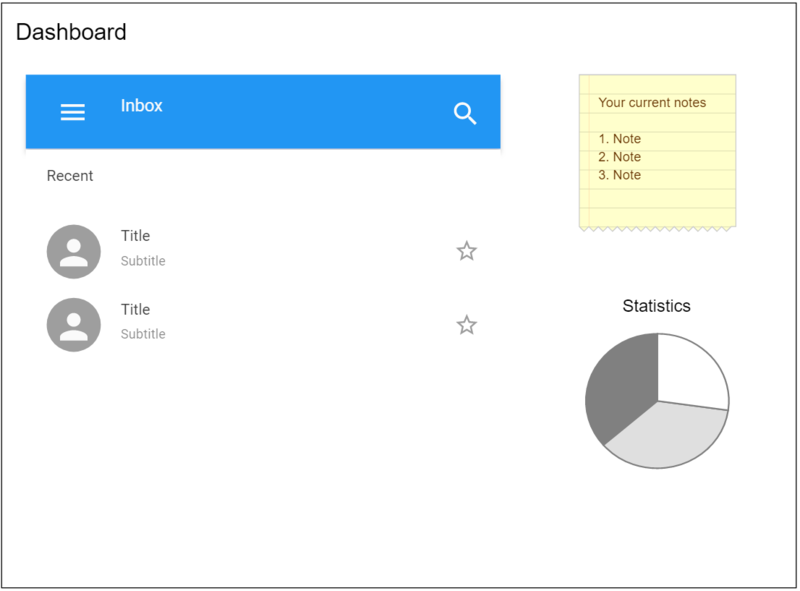Click '3. Note' on the sticky note
Screen dimensions: 800x591
(x=619, y=175)
